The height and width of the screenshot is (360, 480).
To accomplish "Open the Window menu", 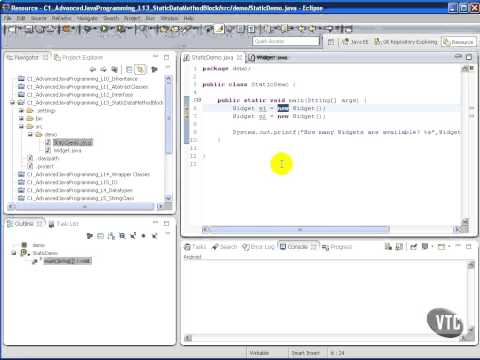I will [169, 18].
